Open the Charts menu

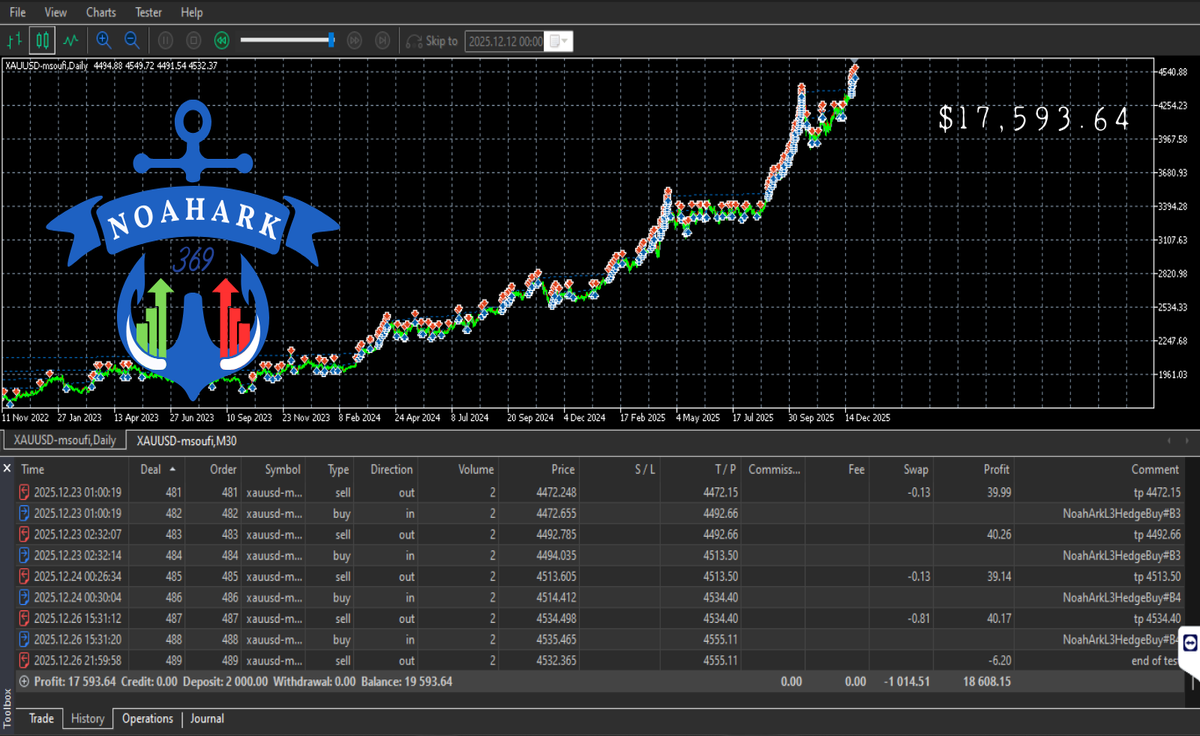pyautogui.click(x=100, y=13)
